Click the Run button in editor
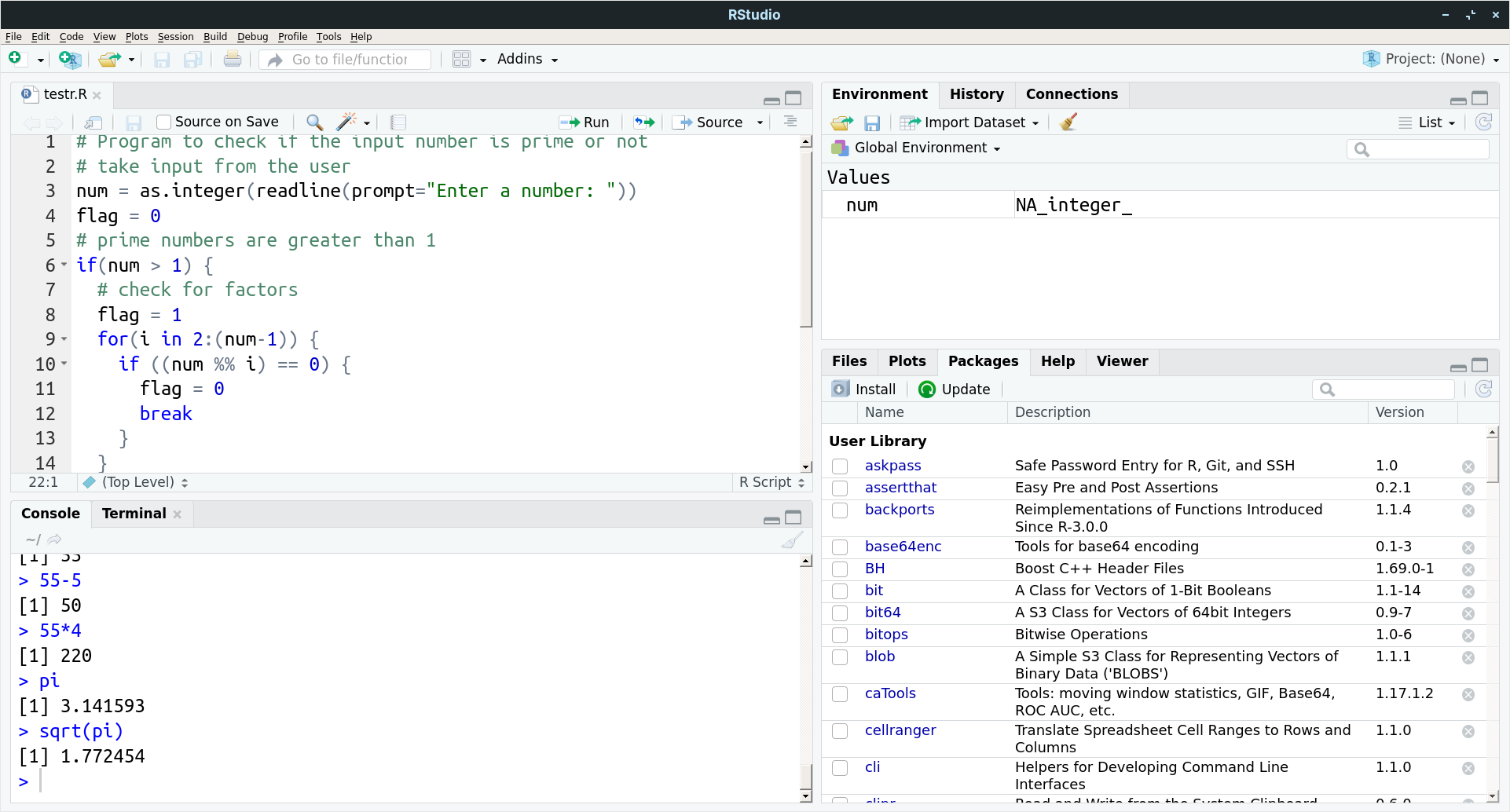Viewport: 1510px width, 812px height. coord(585,123)
